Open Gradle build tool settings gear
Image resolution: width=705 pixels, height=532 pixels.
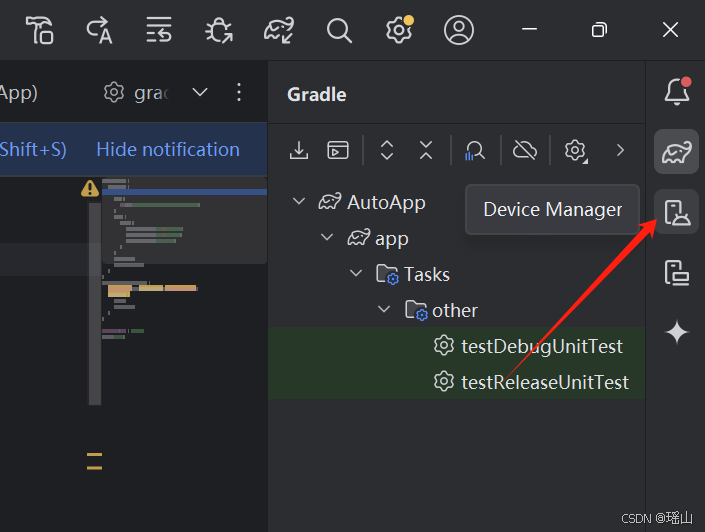(x=575, y=150)
